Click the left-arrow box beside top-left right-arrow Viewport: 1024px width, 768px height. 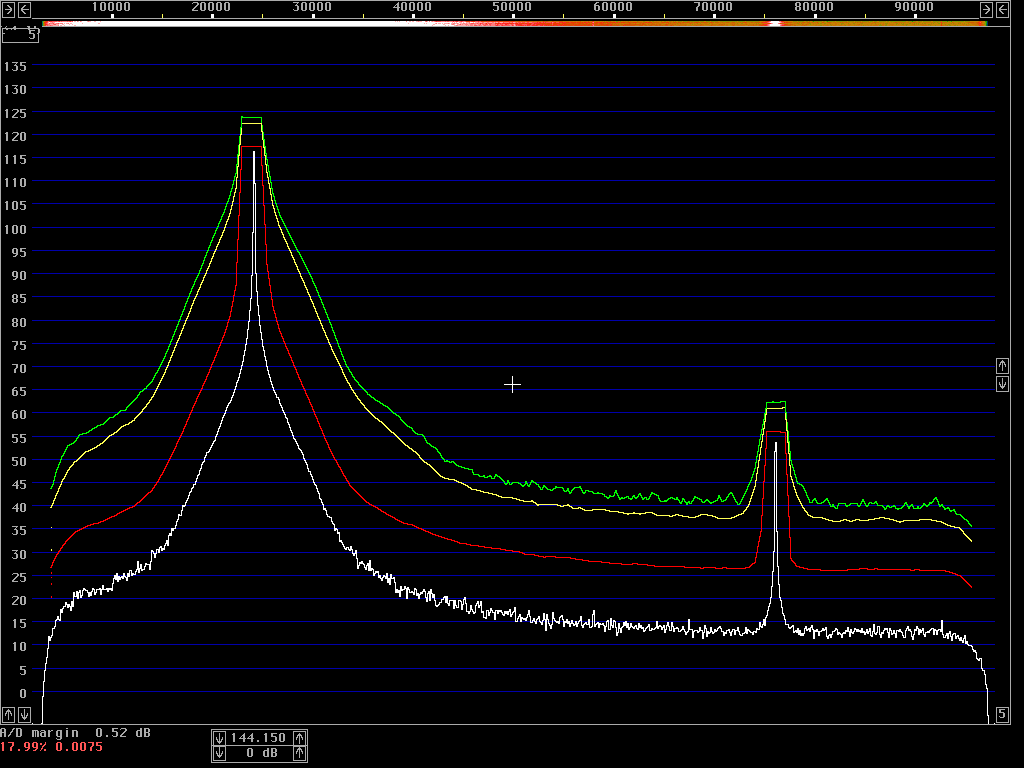point(24,9)
